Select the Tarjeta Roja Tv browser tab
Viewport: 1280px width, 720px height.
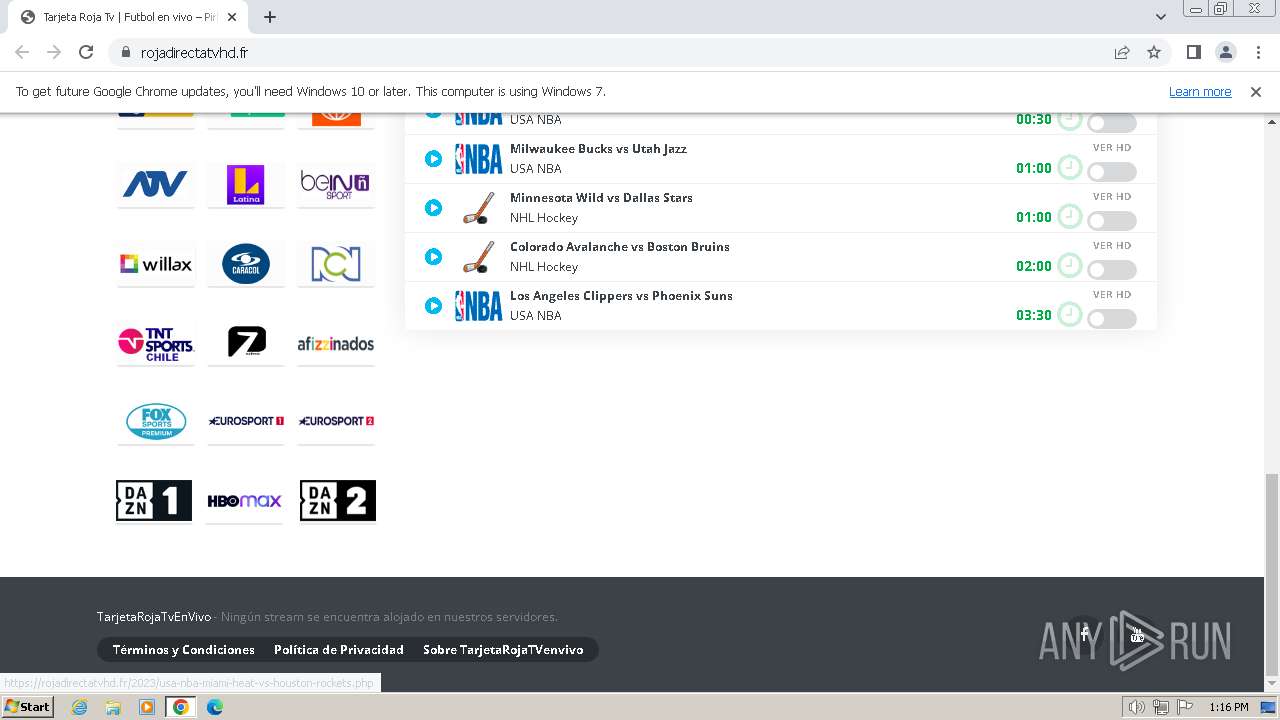pos(130,17)
